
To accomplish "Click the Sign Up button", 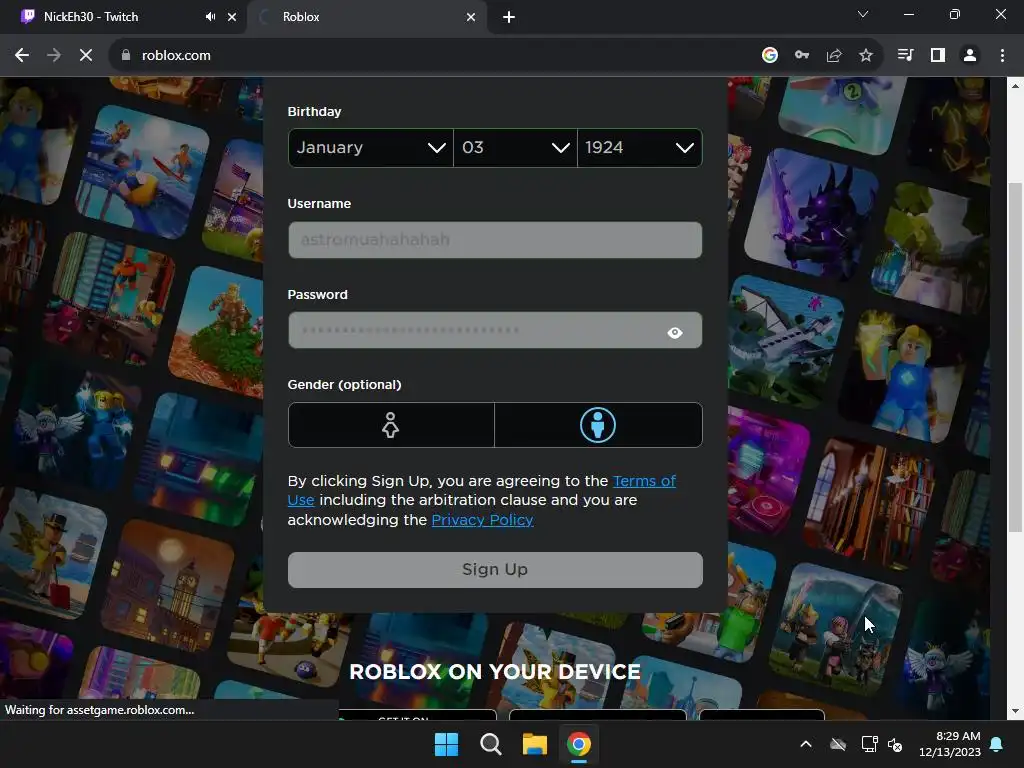I will 495,569.
